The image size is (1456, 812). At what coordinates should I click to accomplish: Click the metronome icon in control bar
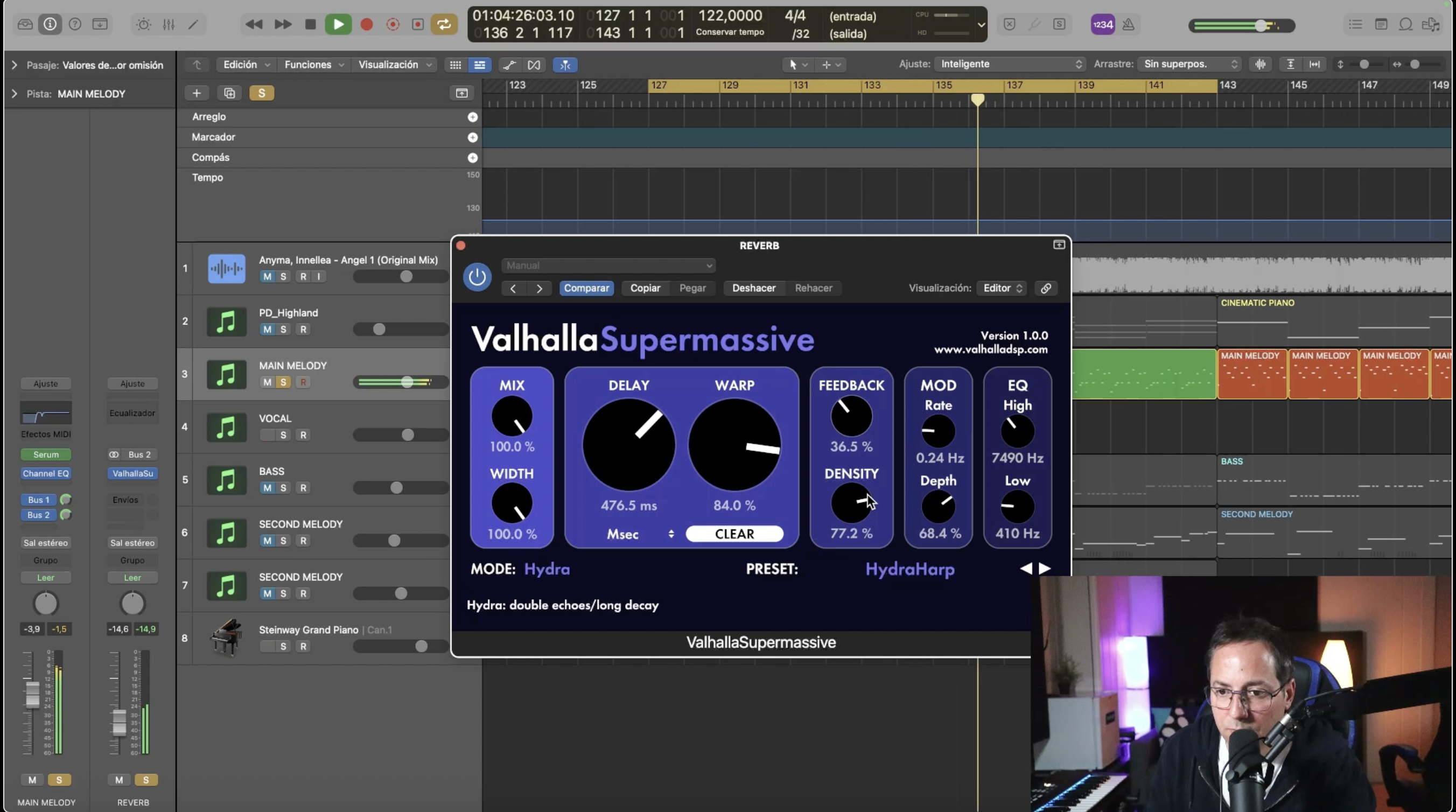[x=1128, y=24]
